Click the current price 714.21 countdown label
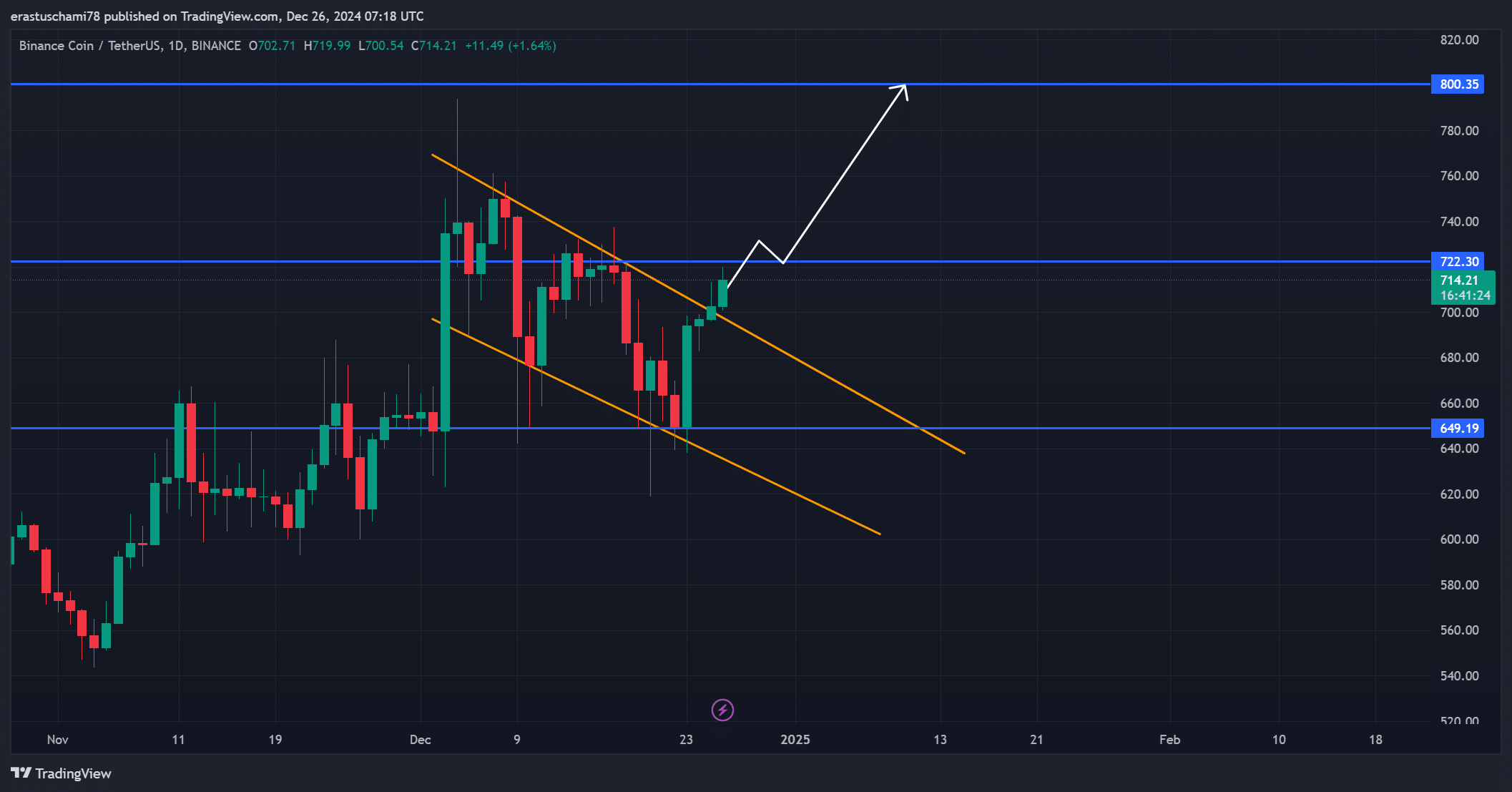 [1463, 288]
